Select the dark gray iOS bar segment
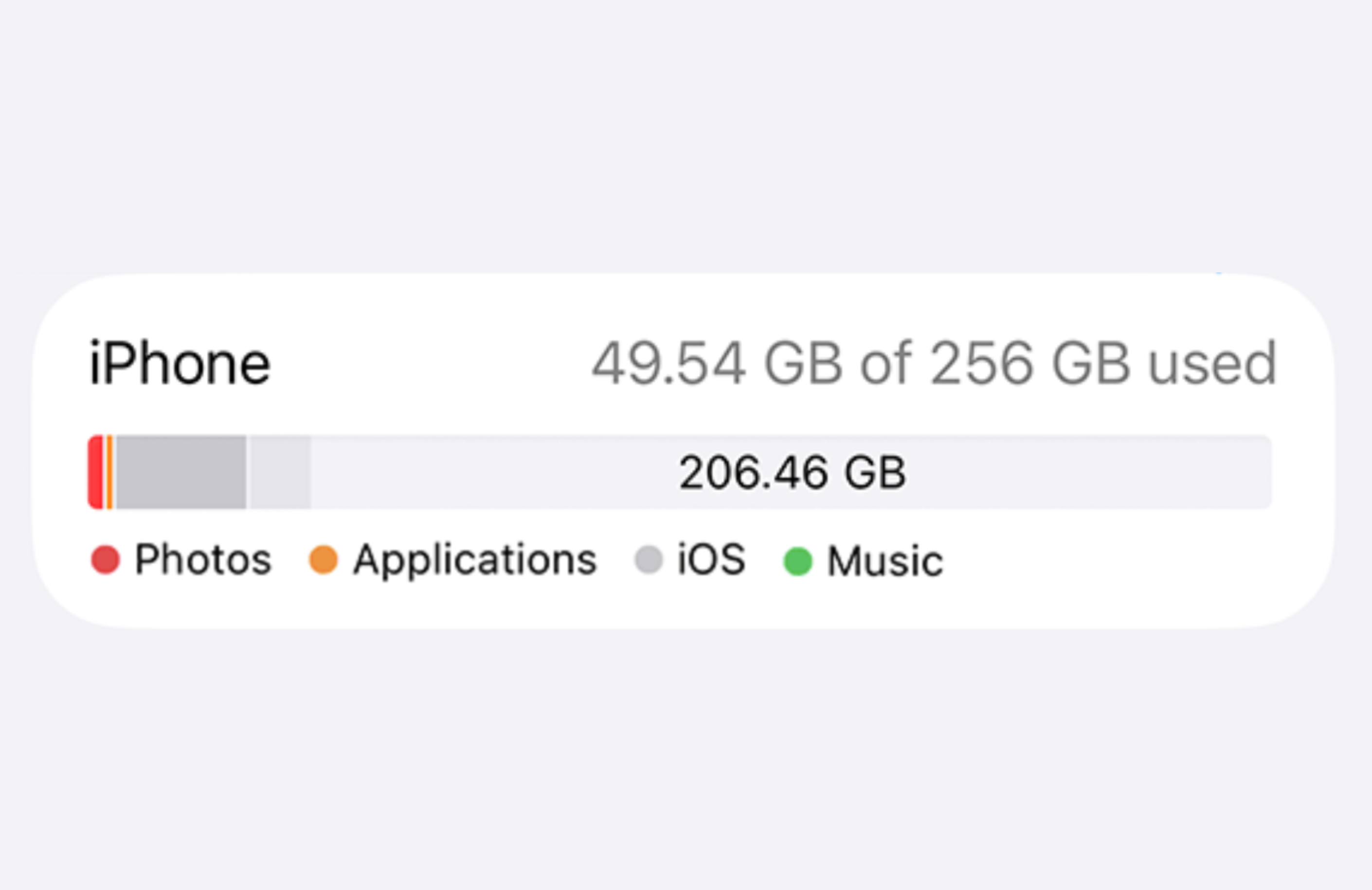This screenshot has height=890, width=1372. click(x=181, y=472)
